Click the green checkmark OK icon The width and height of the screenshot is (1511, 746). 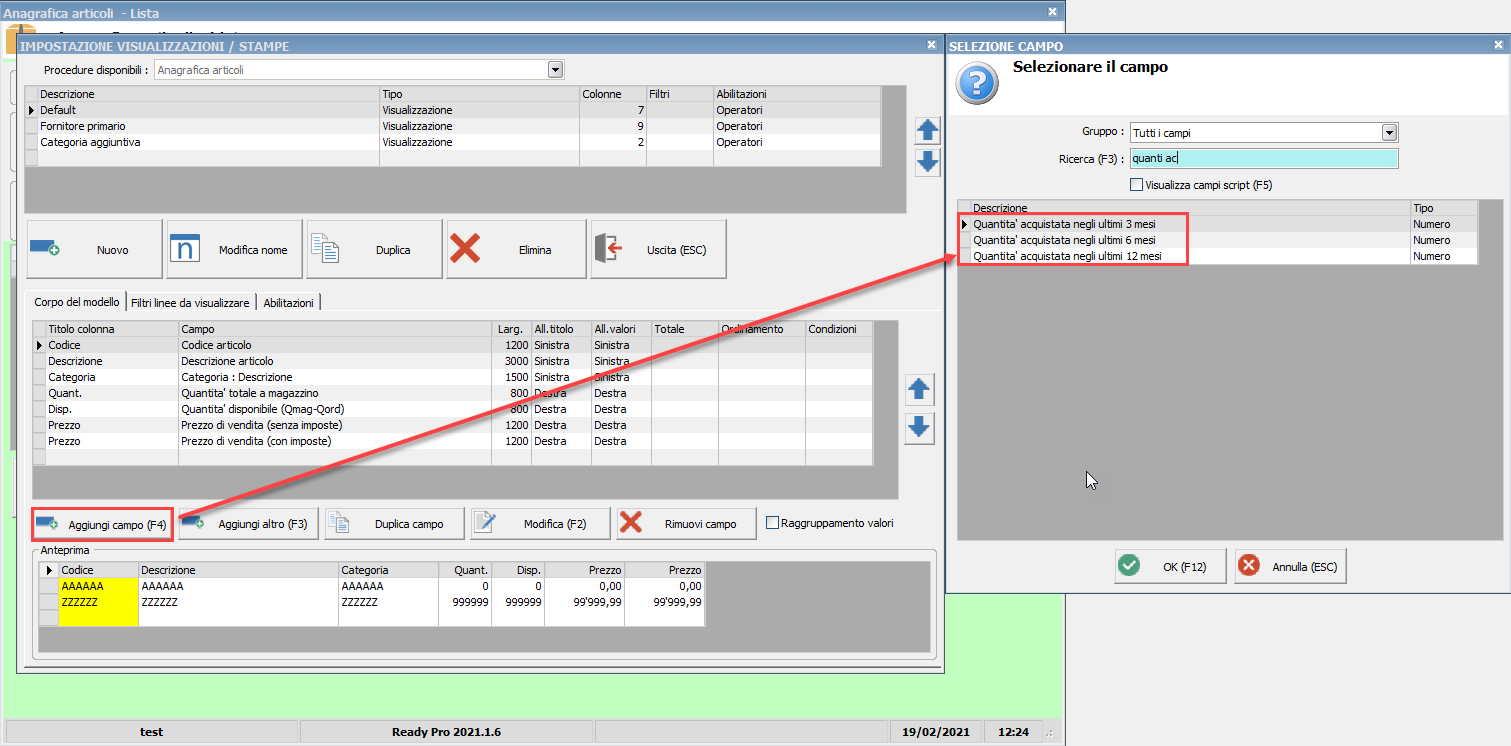1129,566
